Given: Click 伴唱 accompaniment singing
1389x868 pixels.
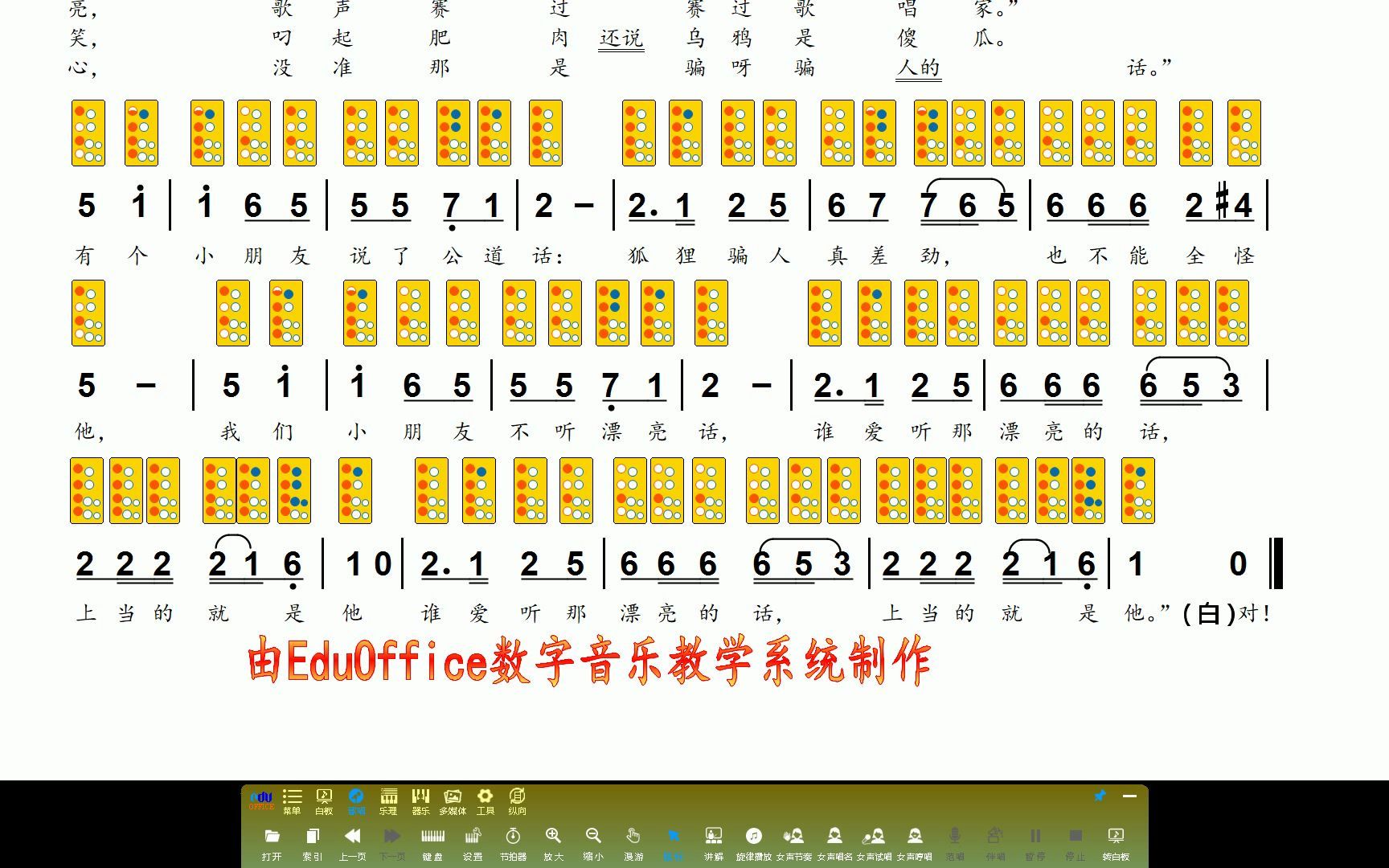Looking at the screenshot, I should point(995,844).
